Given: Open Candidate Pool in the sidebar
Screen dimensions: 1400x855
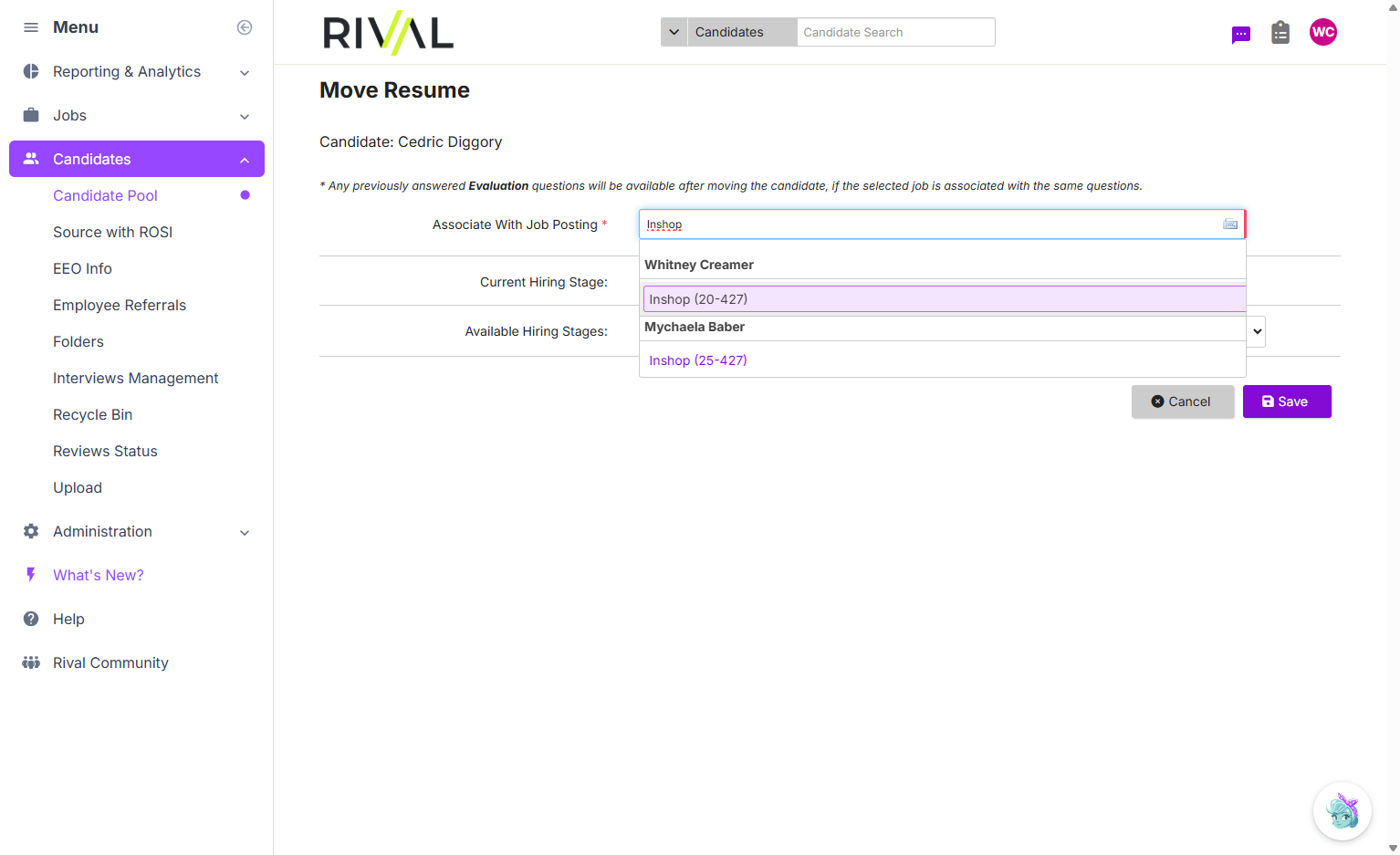Looking at the screenshot, I should 105,195.
